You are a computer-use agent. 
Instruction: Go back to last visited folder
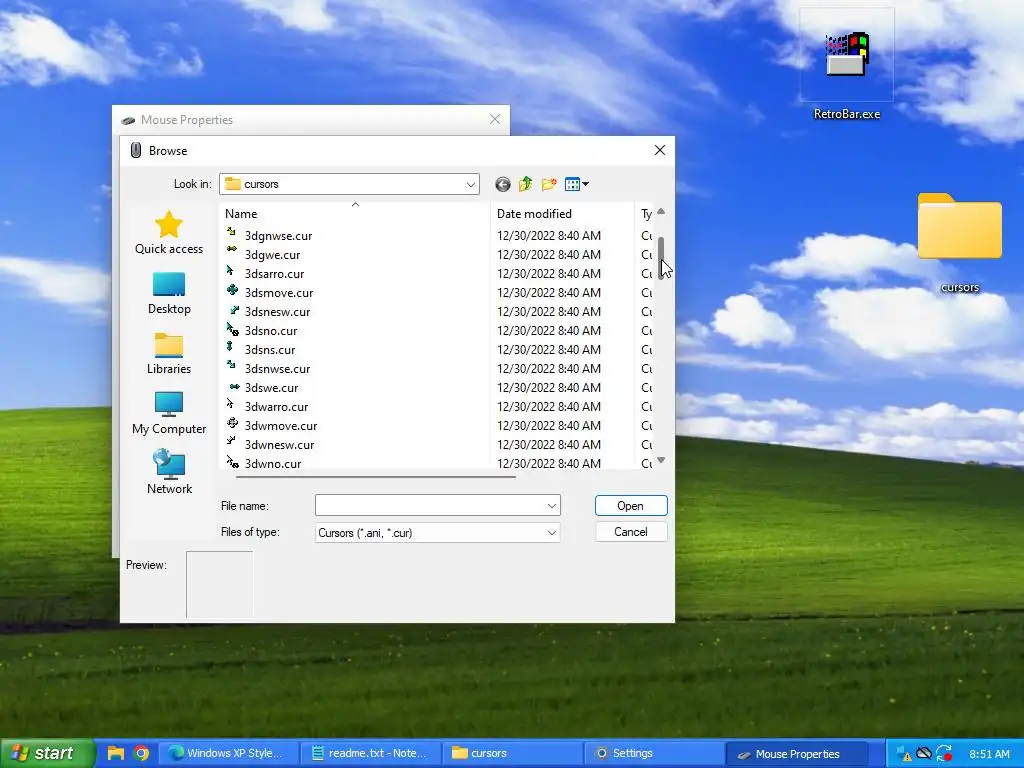[x=502, y=184]
